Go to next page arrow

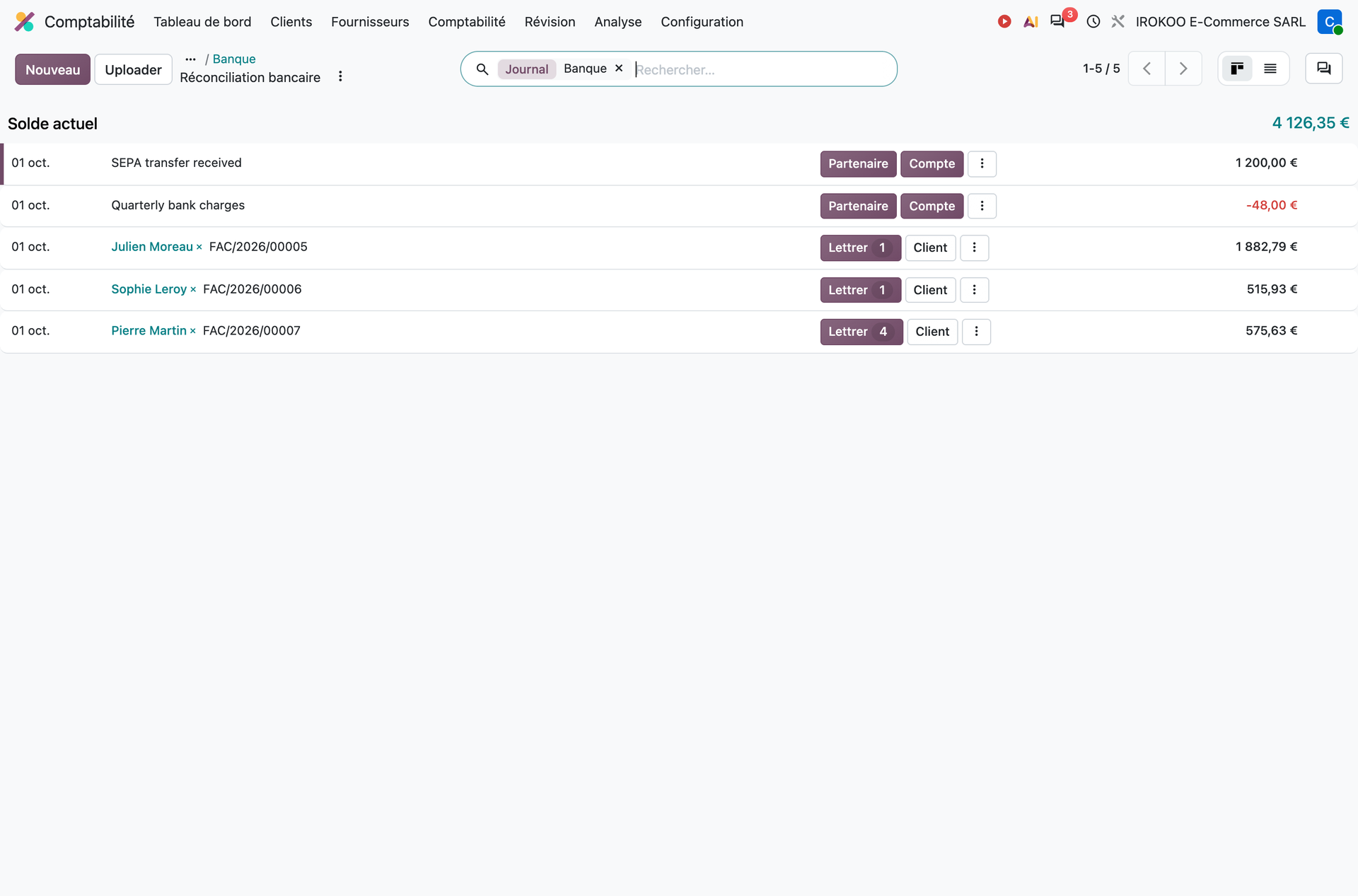1183,69
